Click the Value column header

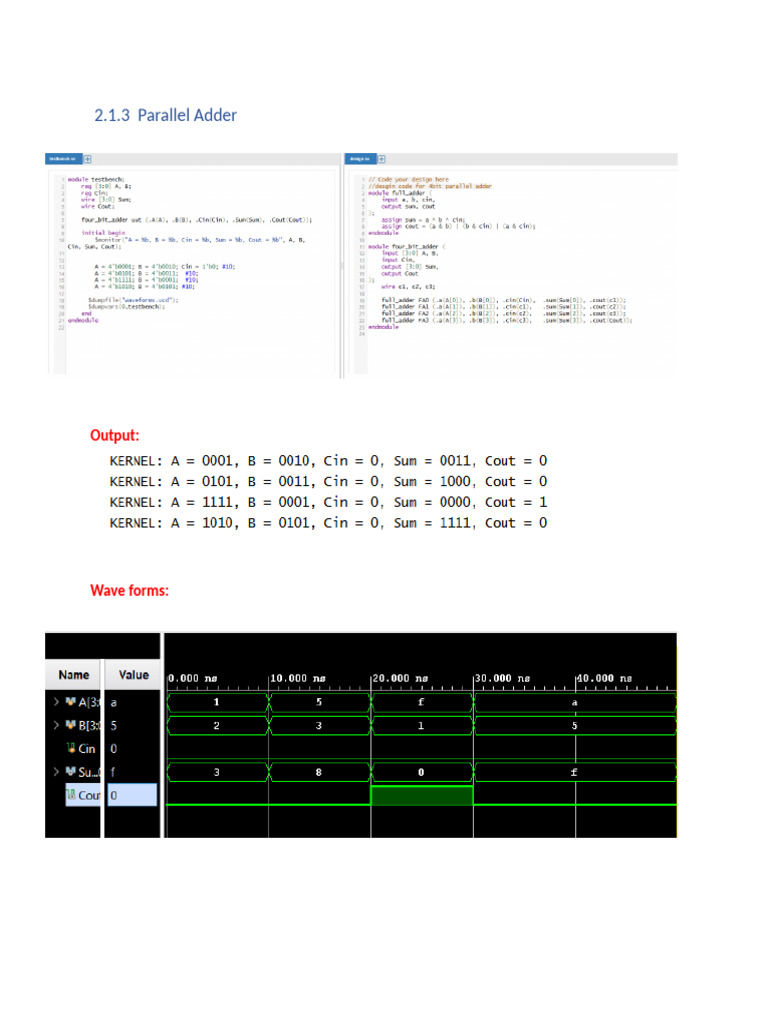coord(133,675)
